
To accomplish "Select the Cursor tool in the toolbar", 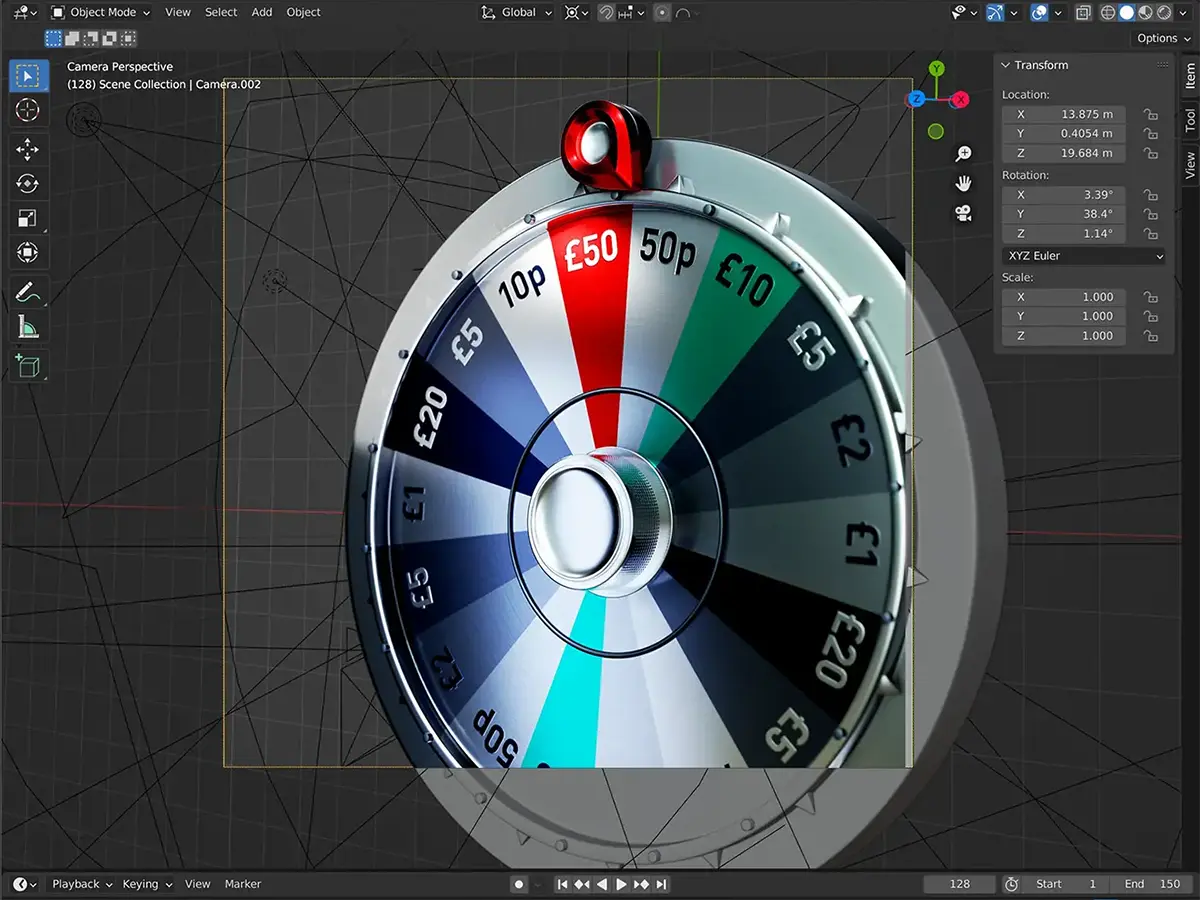I will [x=27, y=110].
